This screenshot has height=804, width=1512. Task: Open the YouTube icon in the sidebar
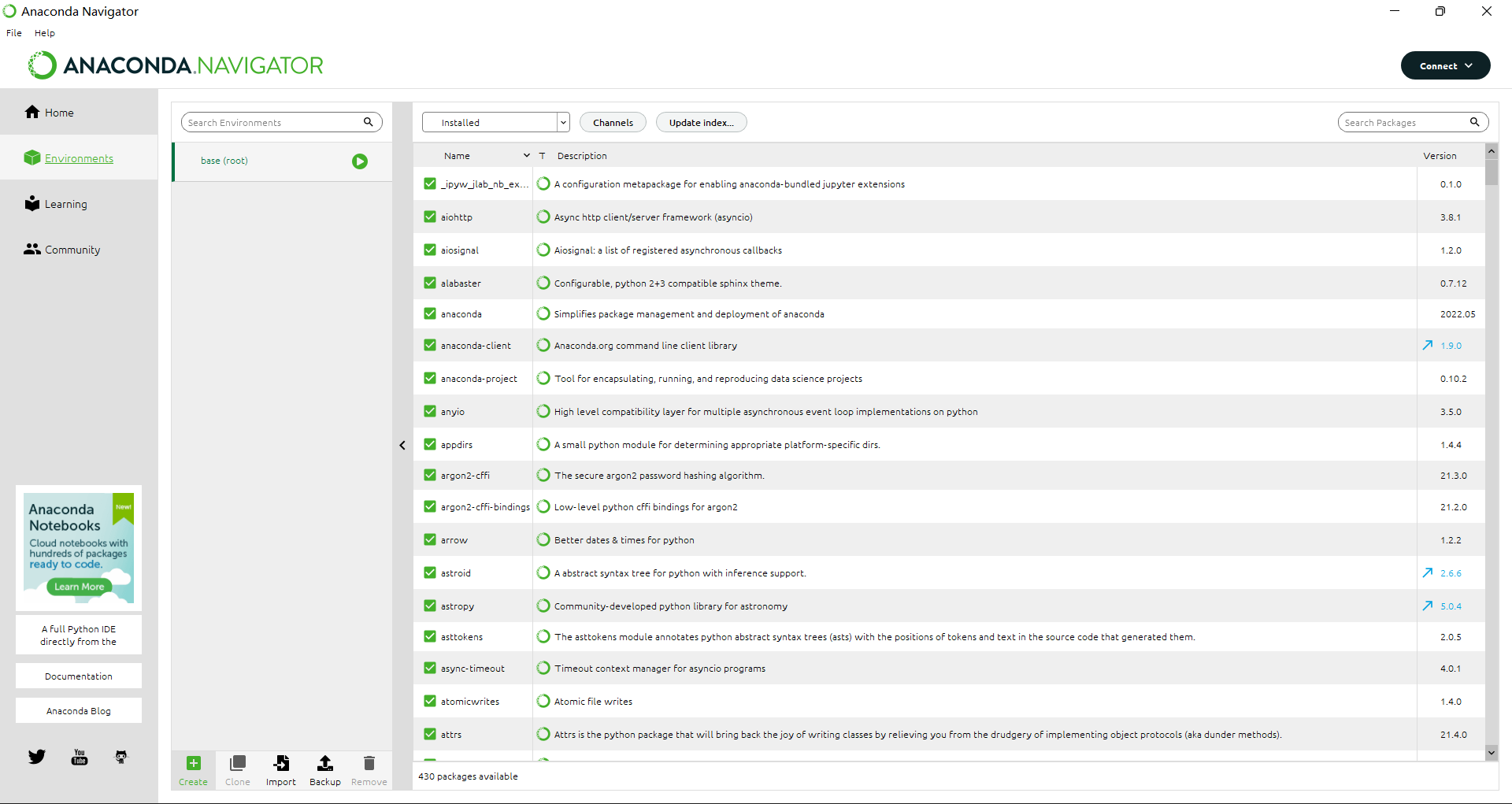tap(80, 757)
